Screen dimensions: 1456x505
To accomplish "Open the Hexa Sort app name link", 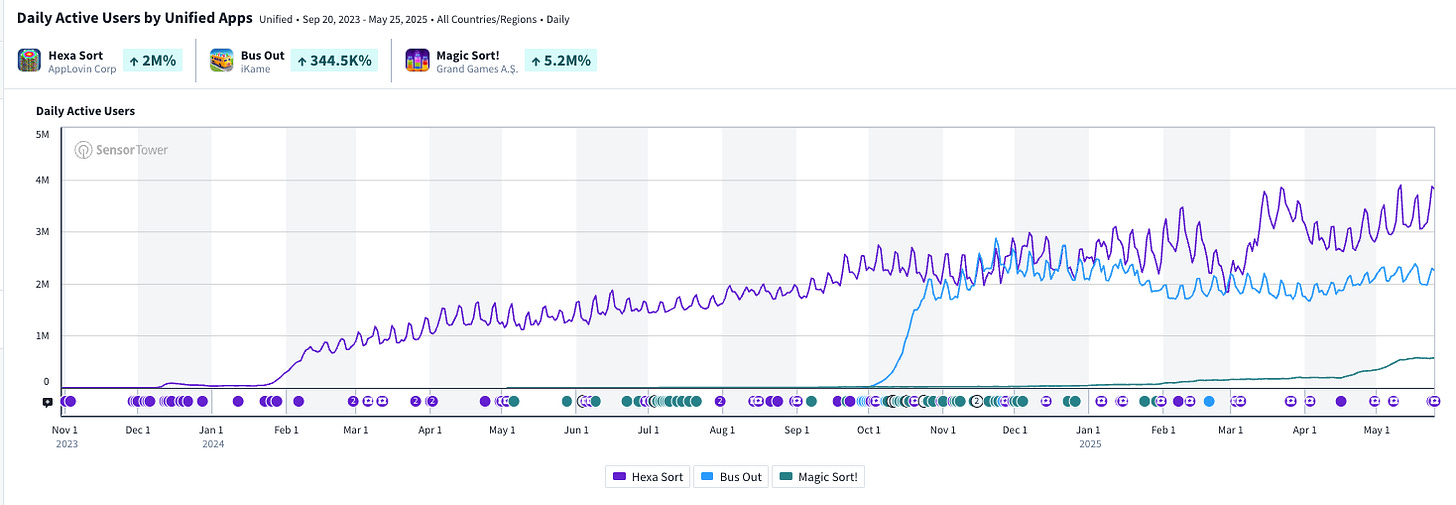I will [x=76, y=54].
